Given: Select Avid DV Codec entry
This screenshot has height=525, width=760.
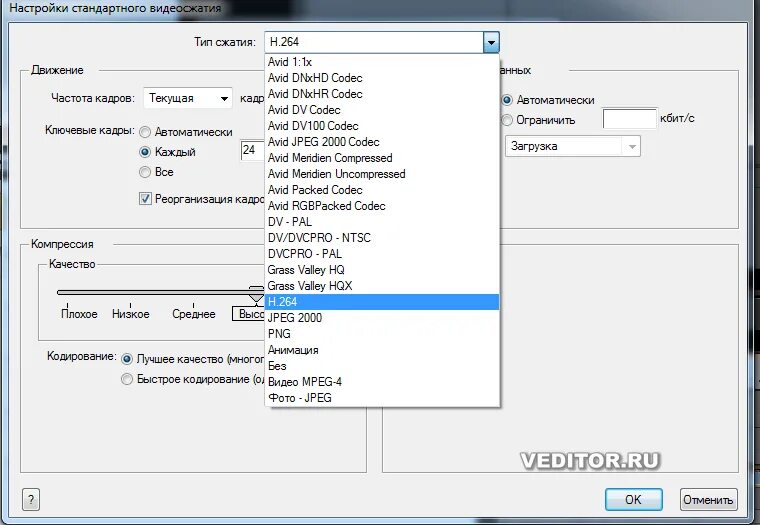Looking at the screenshot, I should 382,110.
